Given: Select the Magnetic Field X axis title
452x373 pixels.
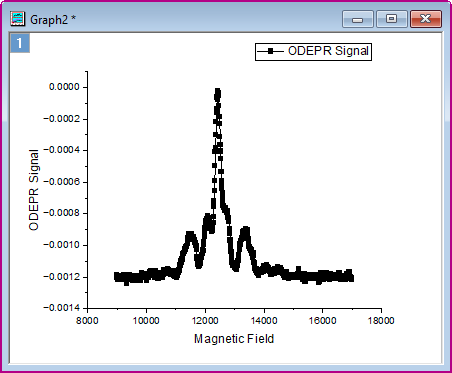Looking at the screenshot, I should click(x=234, y=339).
